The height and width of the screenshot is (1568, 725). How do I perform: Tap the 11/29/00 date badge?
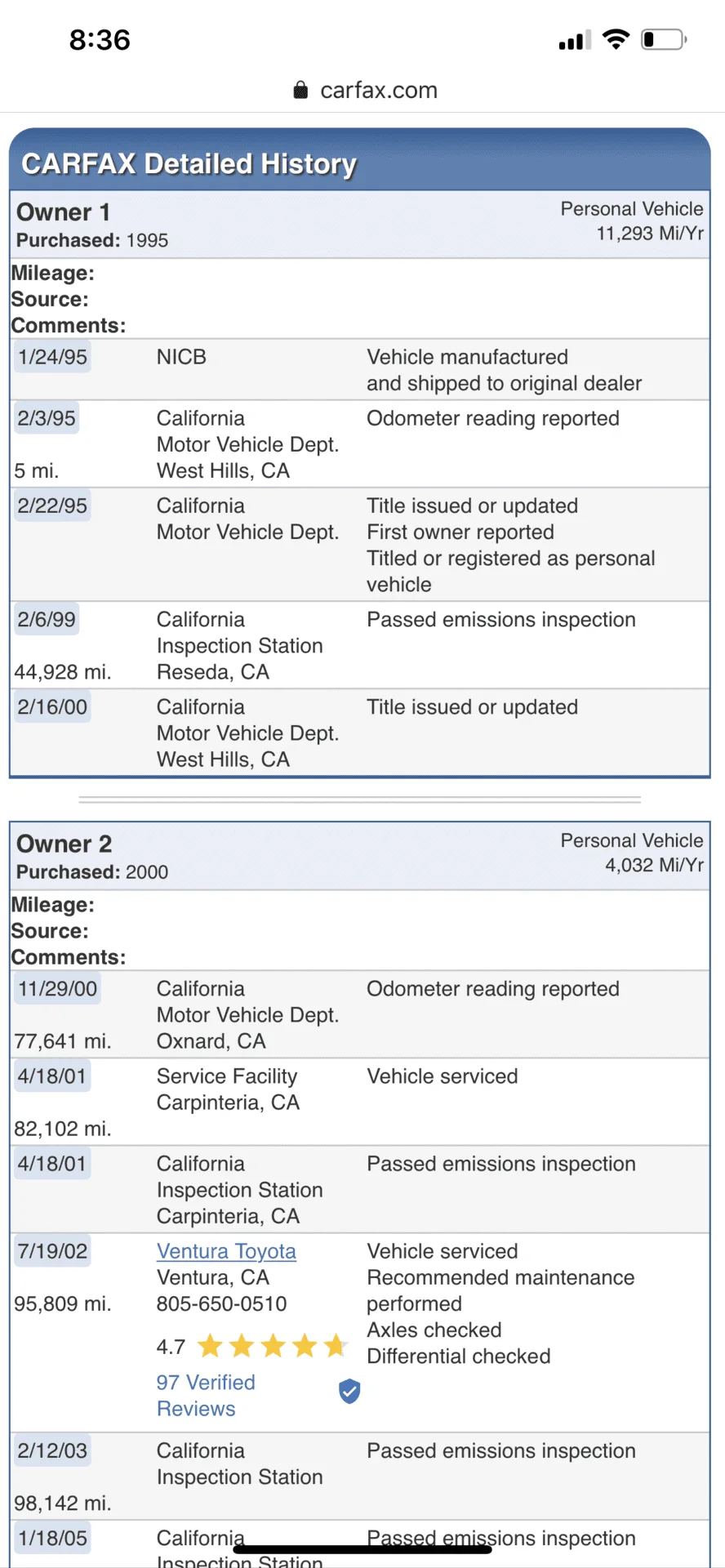pyautogui.click(x=57, y=988)
